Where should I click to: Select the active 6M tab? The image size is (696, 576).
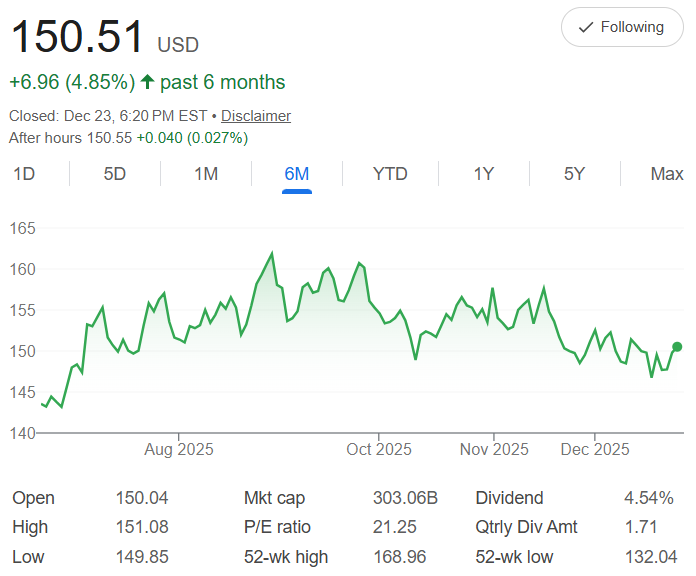(x=297, y=174)
